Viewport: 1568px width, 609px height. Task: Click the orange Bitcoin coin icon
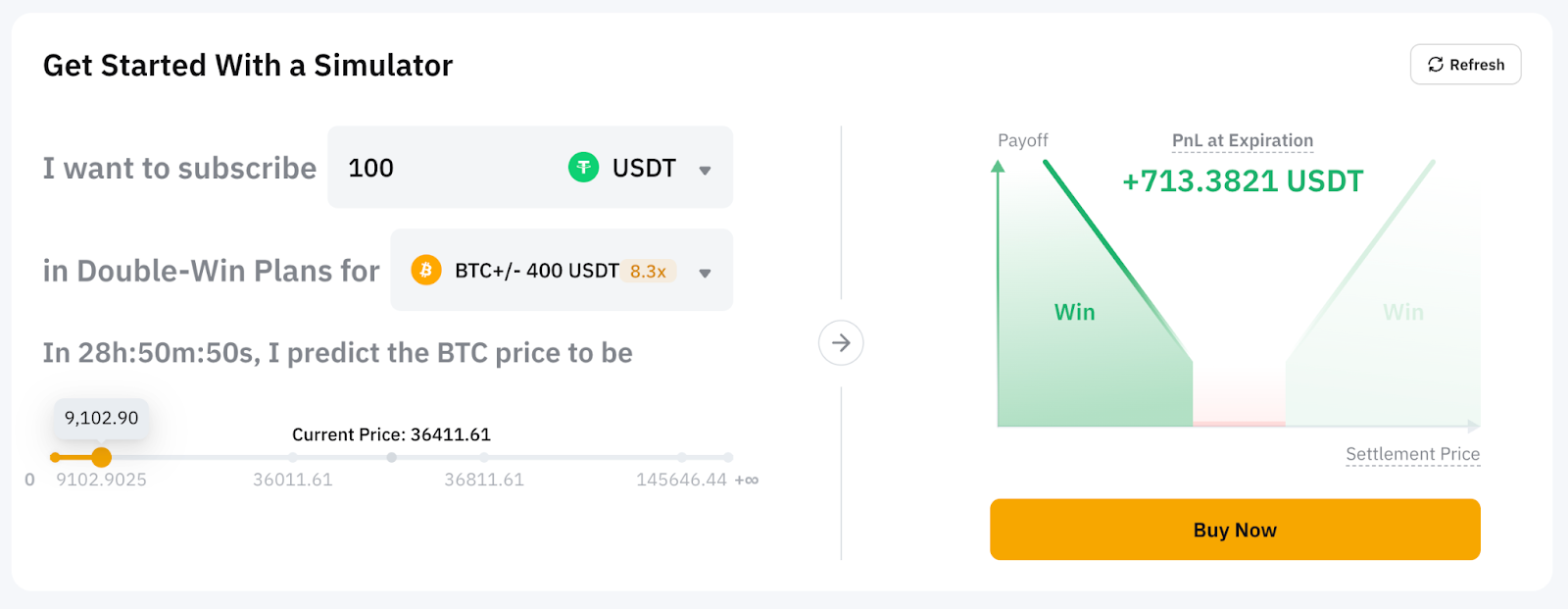tap(425, 270)
